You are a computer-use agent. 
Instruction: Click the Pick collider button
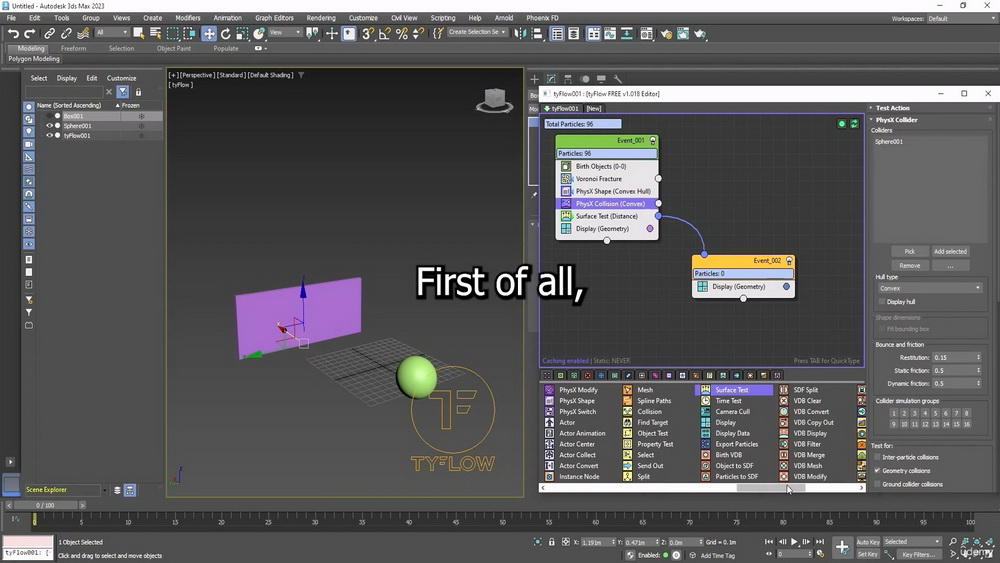pos(909,251)
